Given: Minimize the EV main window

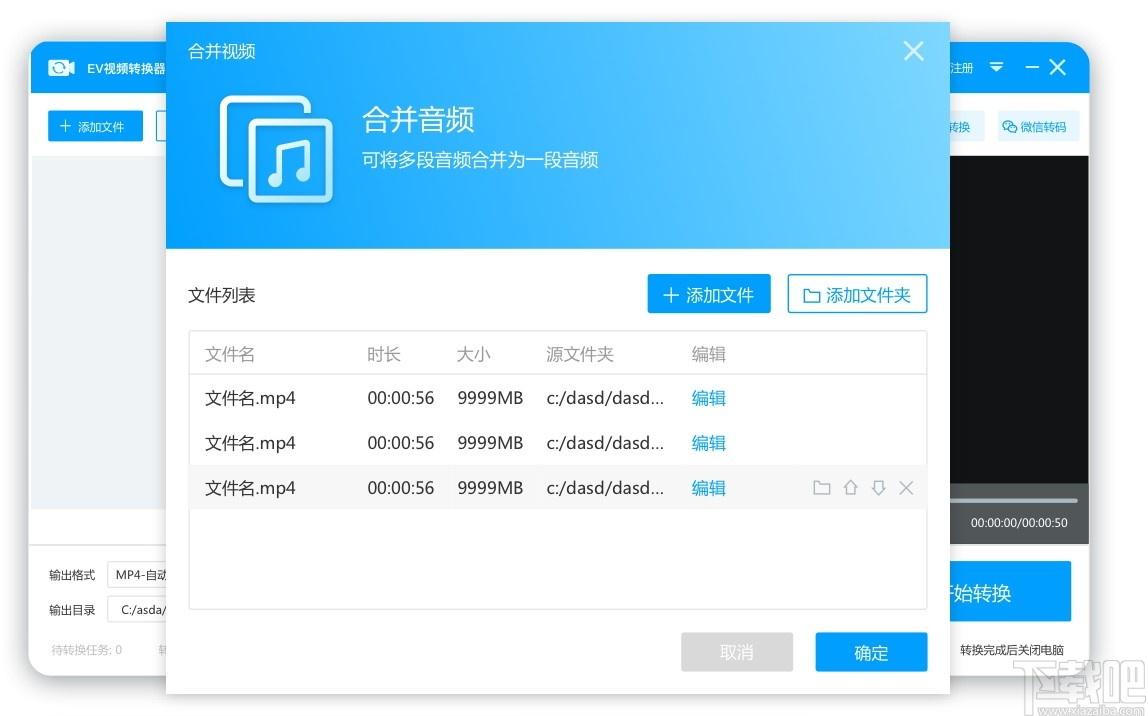Looking at the screenshot, I should pyautogui.click(x=1032, y=67).
